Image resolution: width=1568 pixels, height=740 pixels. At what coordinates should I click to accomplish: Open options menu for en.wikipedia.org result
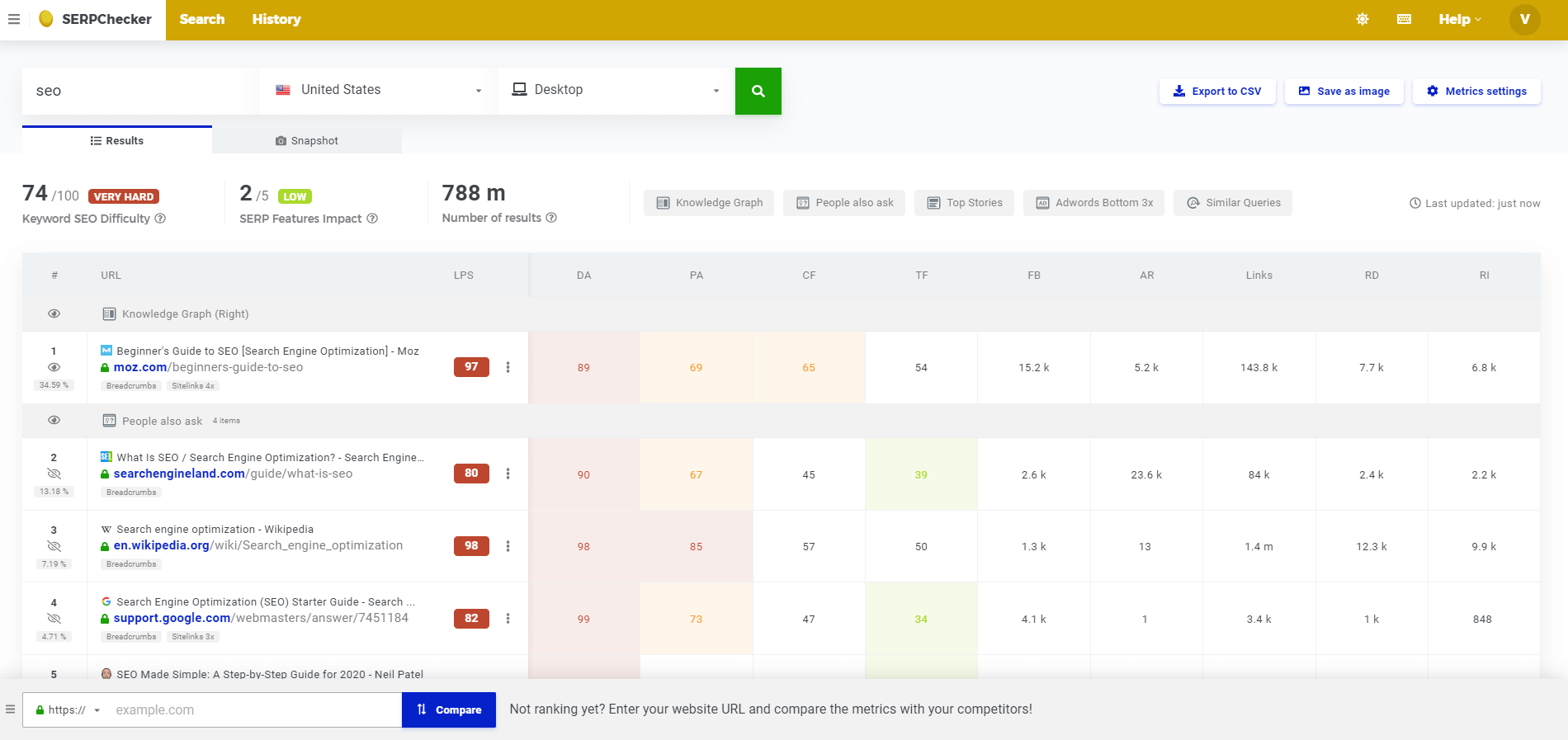pos(508,546)
